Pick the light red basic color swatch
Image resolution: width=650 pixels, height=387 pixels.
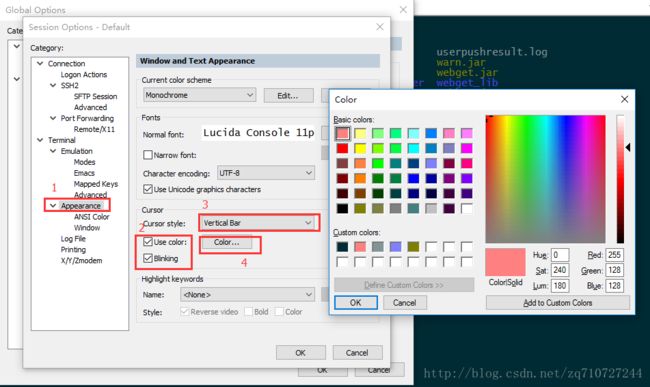(342, 133)
